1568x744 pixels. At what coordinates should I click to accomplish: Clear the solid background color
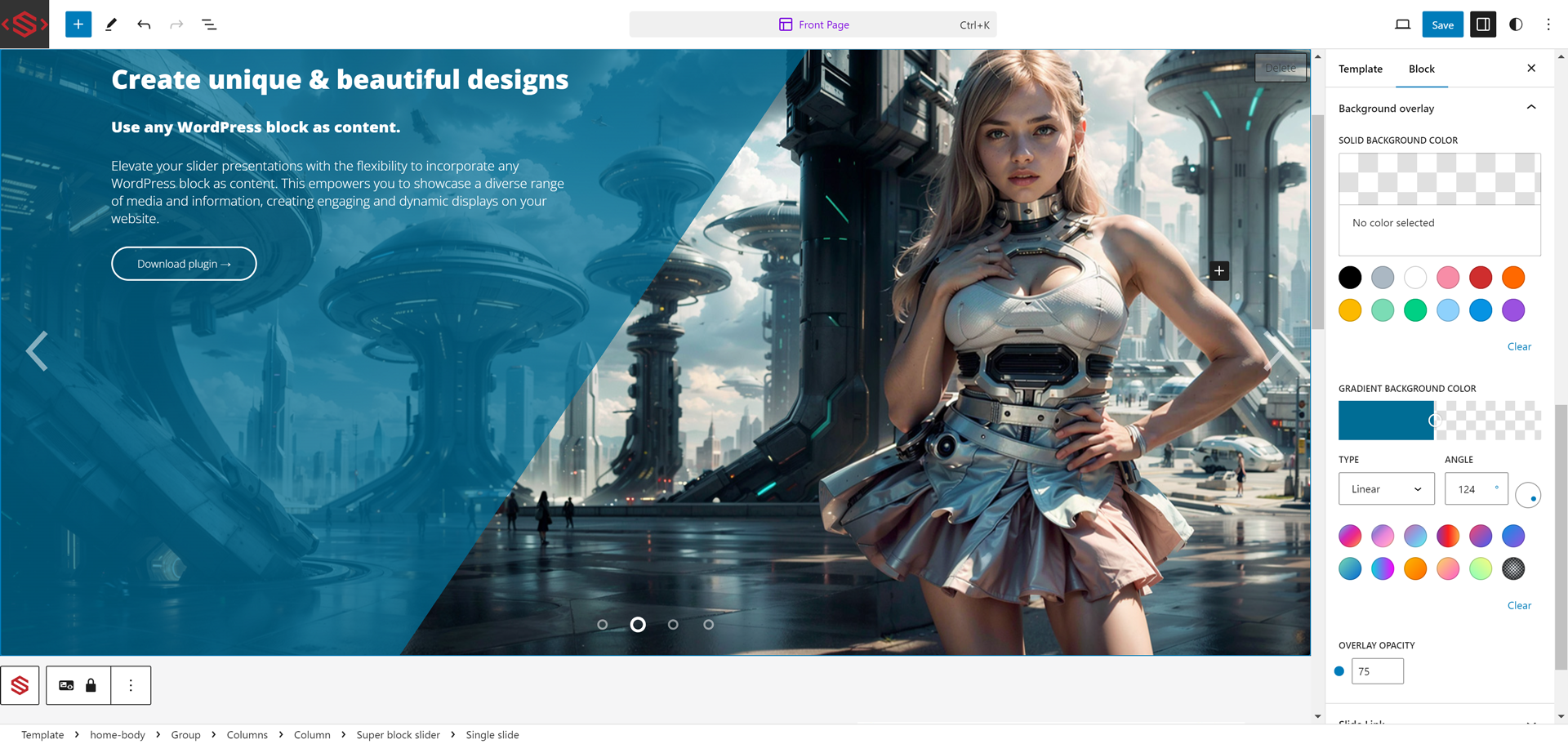coord(1519,346)
